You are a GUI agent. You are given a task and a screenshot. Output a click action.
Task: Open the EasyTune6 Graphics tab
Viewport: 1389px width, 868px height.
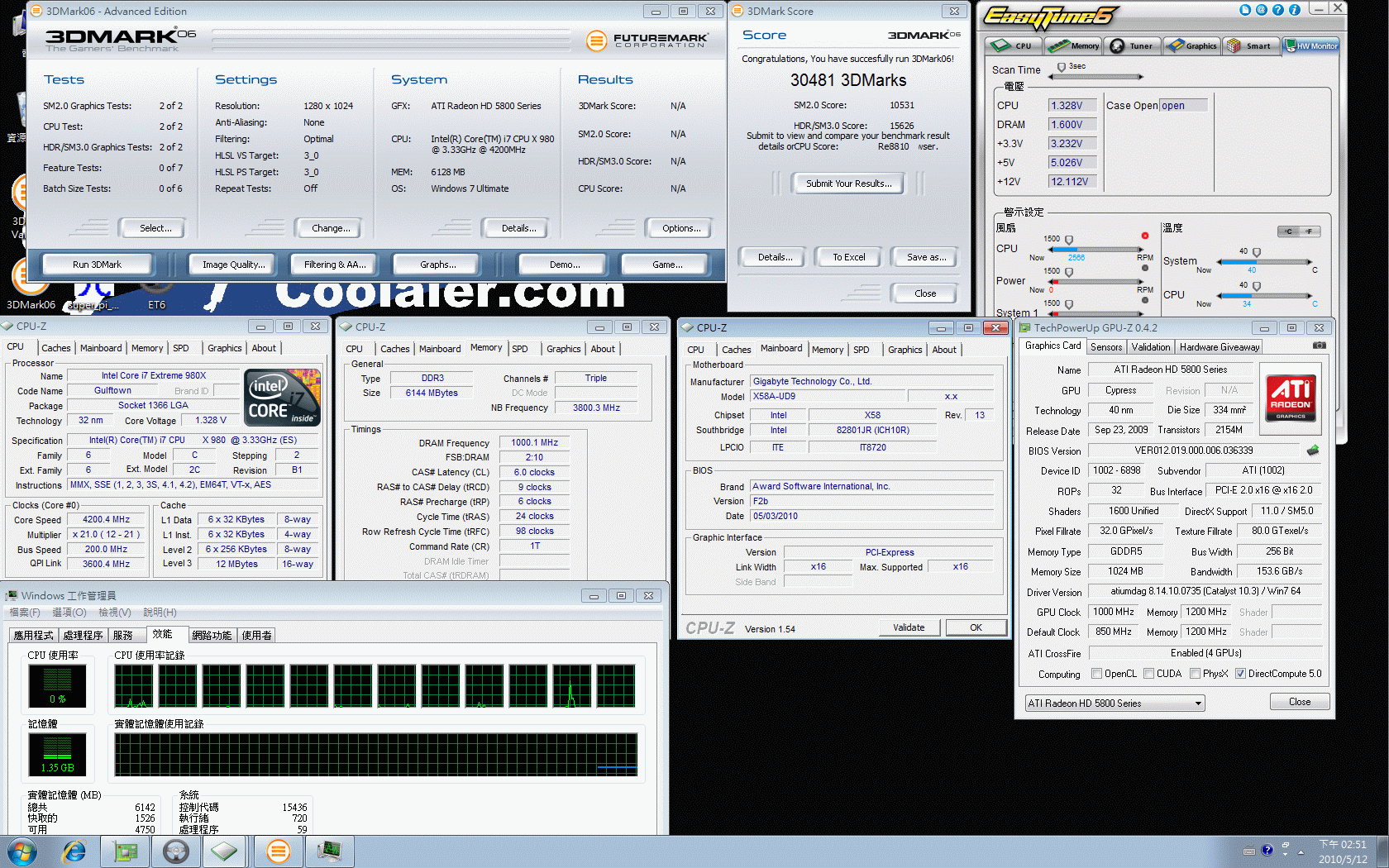(1191, 46)
